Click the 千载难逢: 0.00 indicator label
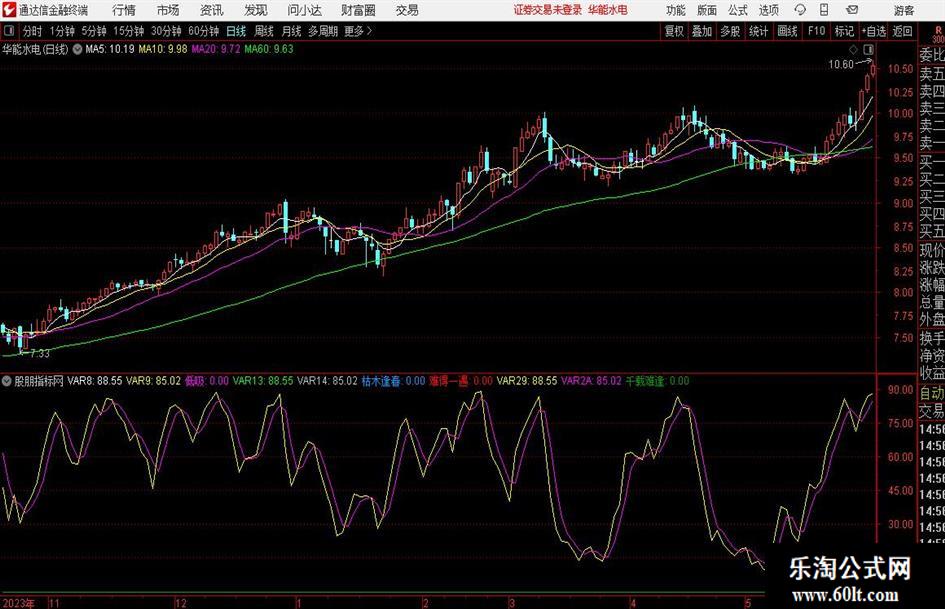The width and height of the screenshot is (945, 609). click(657, 381)
